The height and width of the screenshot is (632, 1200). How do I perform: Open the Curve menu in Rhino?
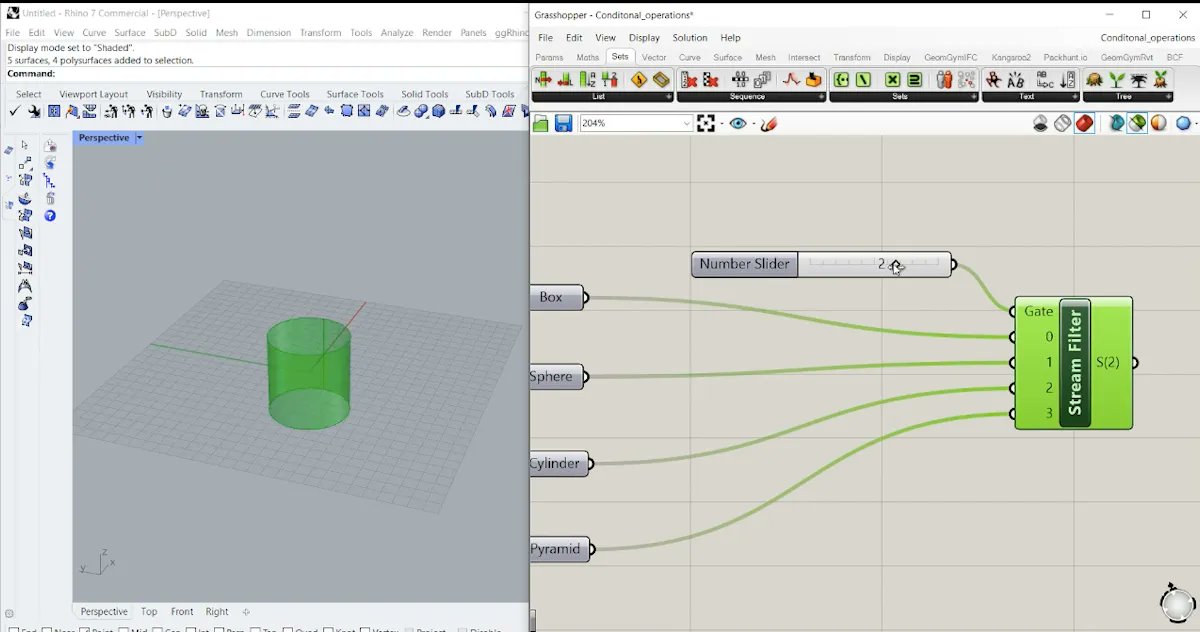click(94, 33)
